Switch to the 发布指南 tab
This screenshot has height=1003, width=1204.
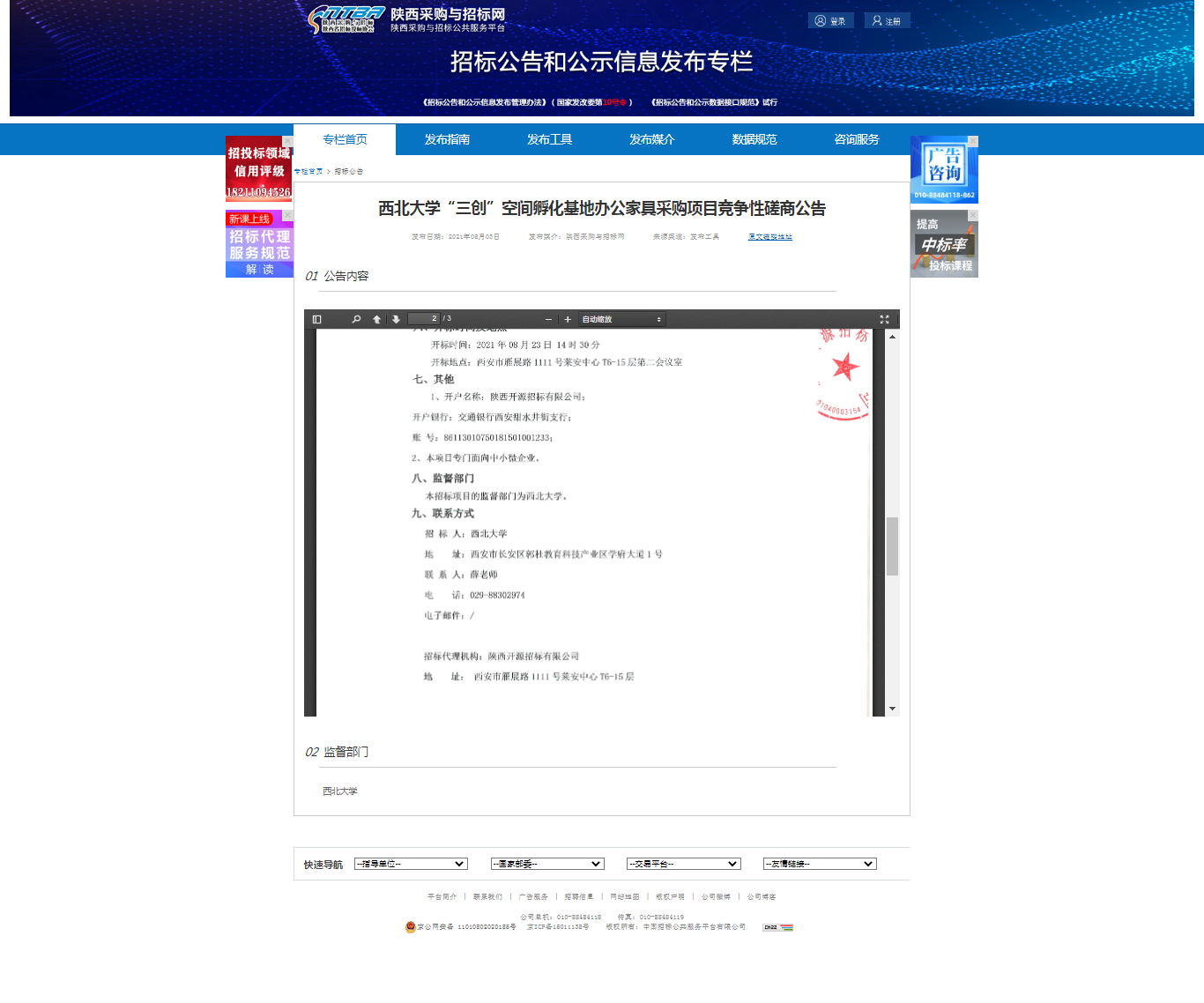[x=447, y=139]
